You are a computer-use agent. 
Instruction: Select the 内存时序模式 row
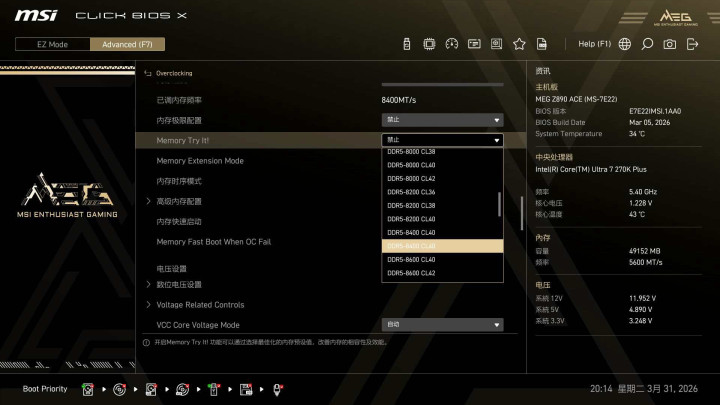(x=331, y=181)
